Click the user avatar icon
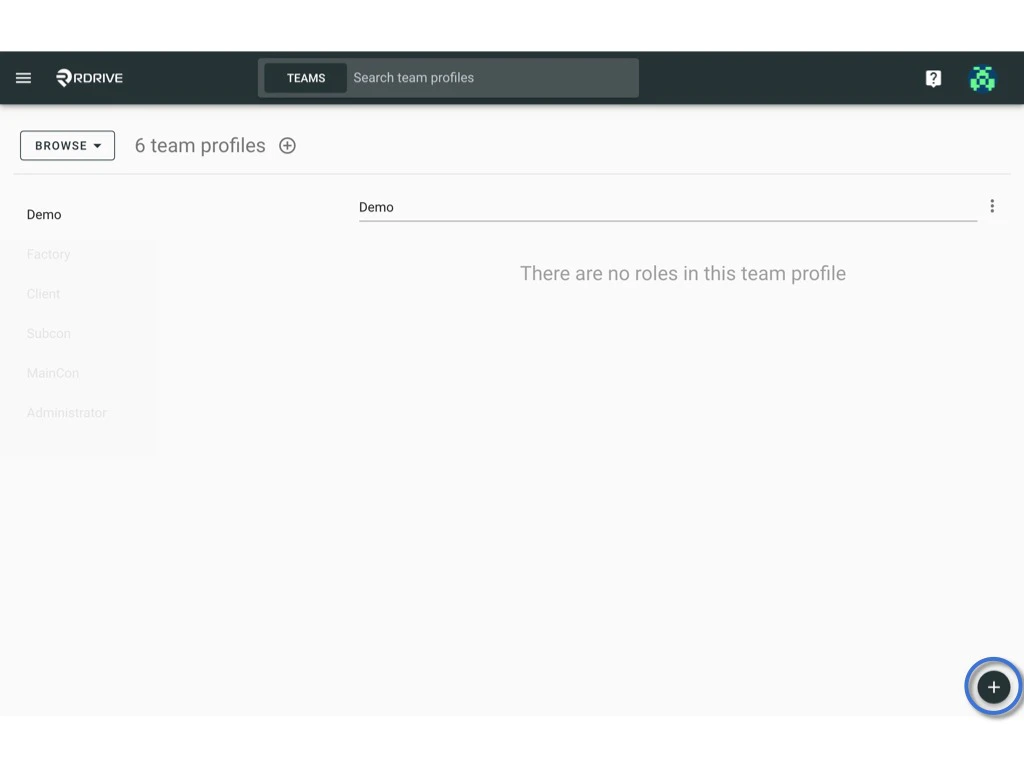Viewport: 1024px width, 768px height. coord(982,78)
